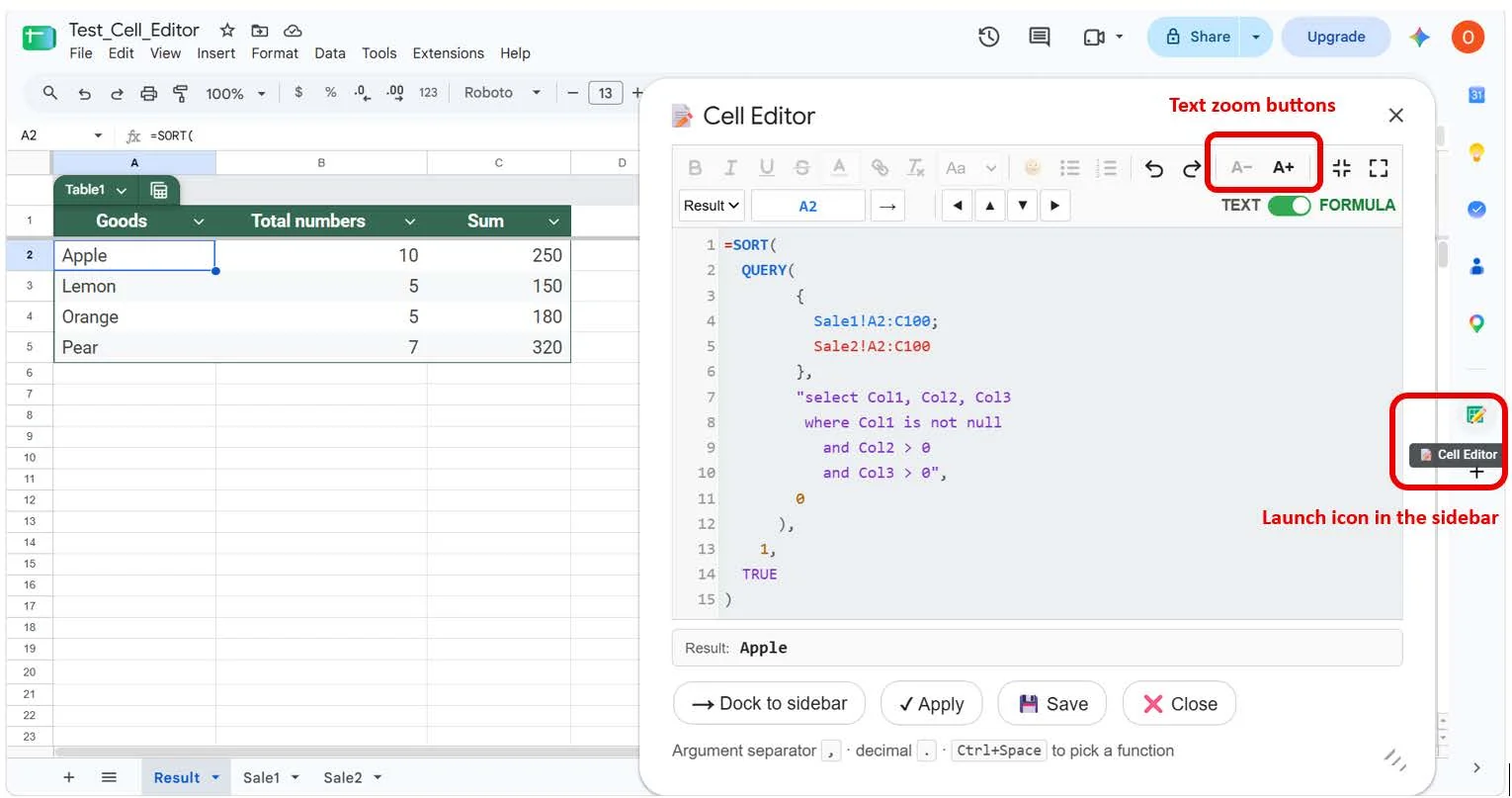Select the Lemon cell
1512x798 pixels.
pos(134,286)
